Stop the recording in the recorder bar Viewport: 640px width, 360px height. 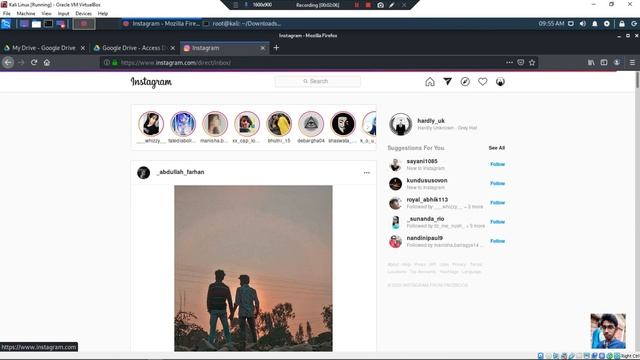tap(368, 5)
